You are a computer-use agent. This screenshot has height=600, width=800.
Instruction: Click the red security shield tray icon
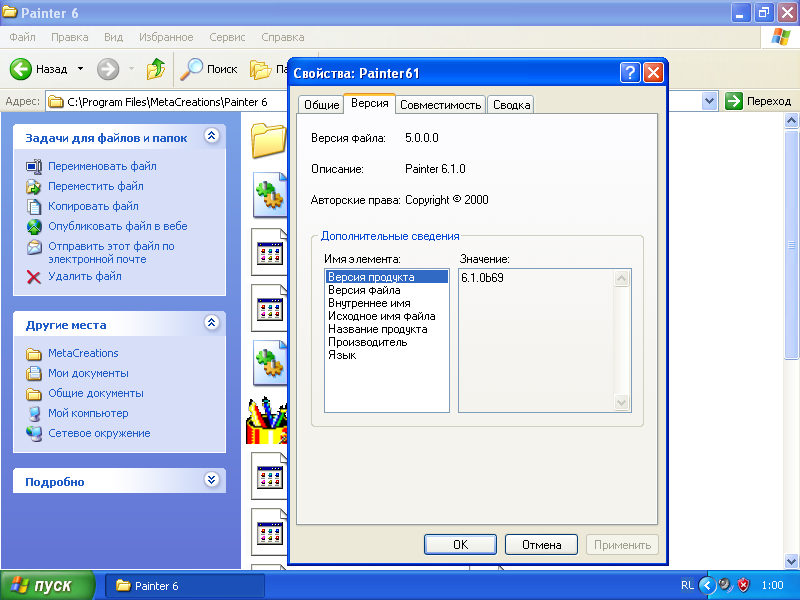[743, 585]
